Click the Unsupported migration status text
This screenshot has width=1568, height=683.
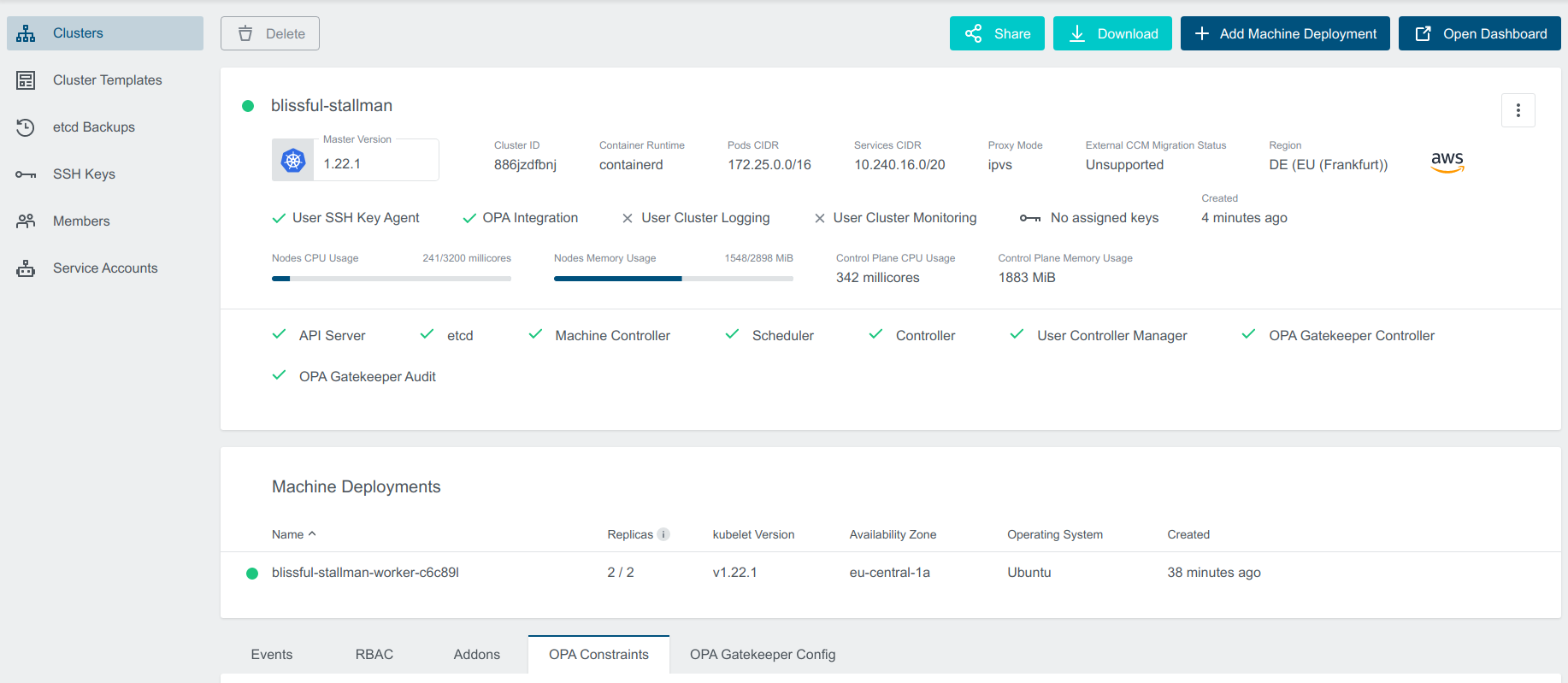point(1124,165)
